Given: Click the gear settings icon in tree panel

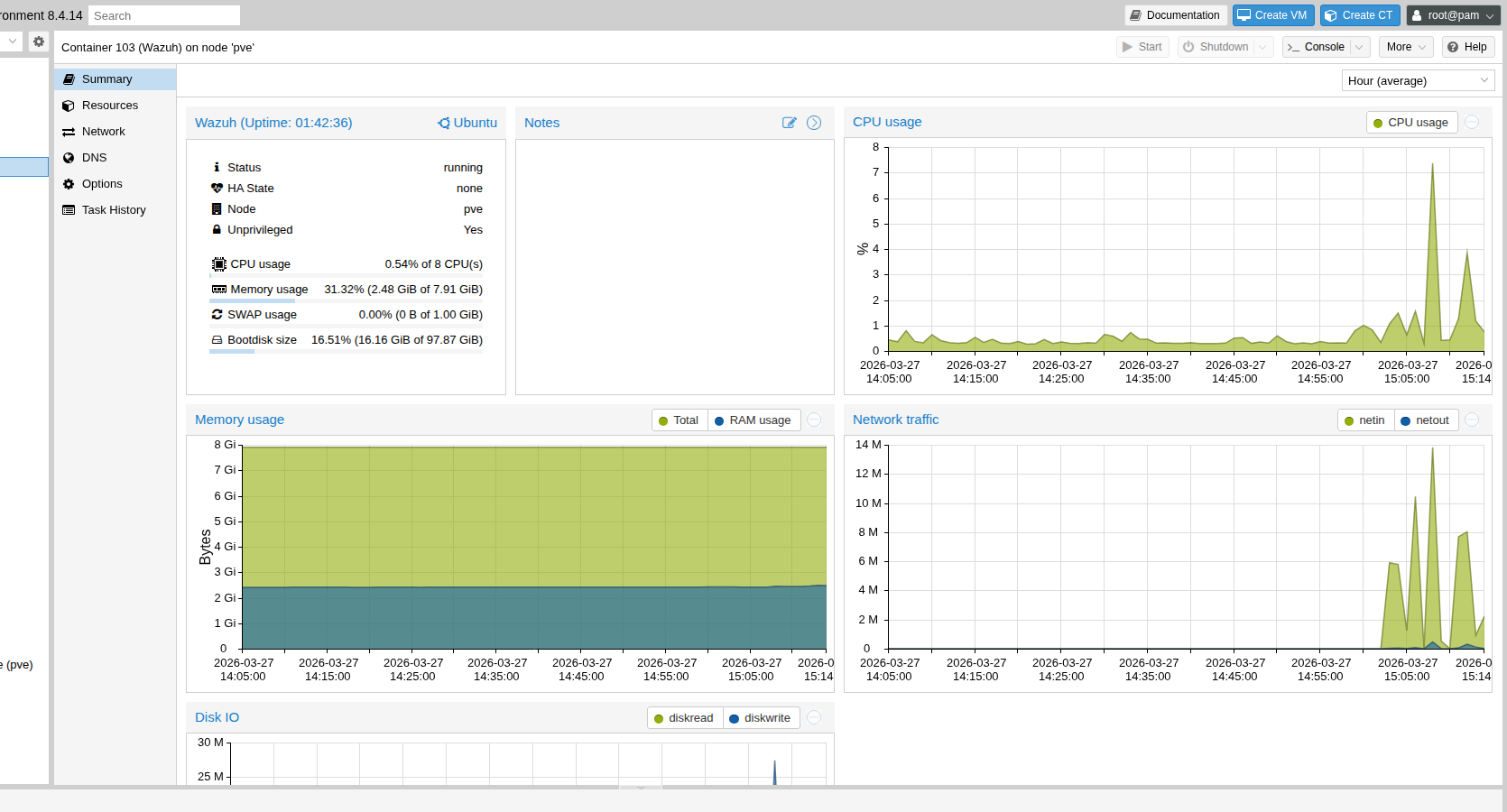Looking at the screenshot, I should (x=39, y=42).
